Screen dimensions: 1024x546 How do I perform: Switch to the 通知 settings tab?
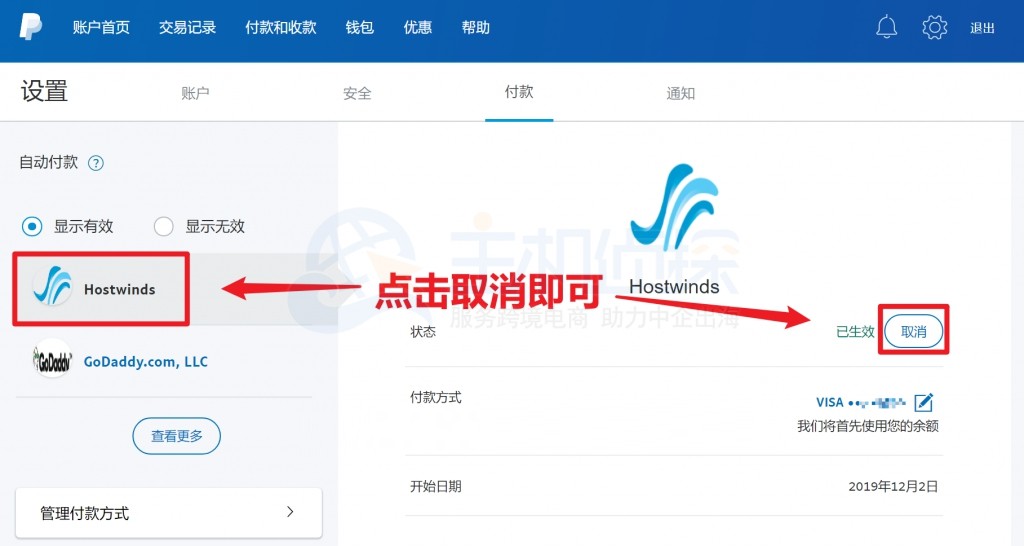(x=680, y=93)
